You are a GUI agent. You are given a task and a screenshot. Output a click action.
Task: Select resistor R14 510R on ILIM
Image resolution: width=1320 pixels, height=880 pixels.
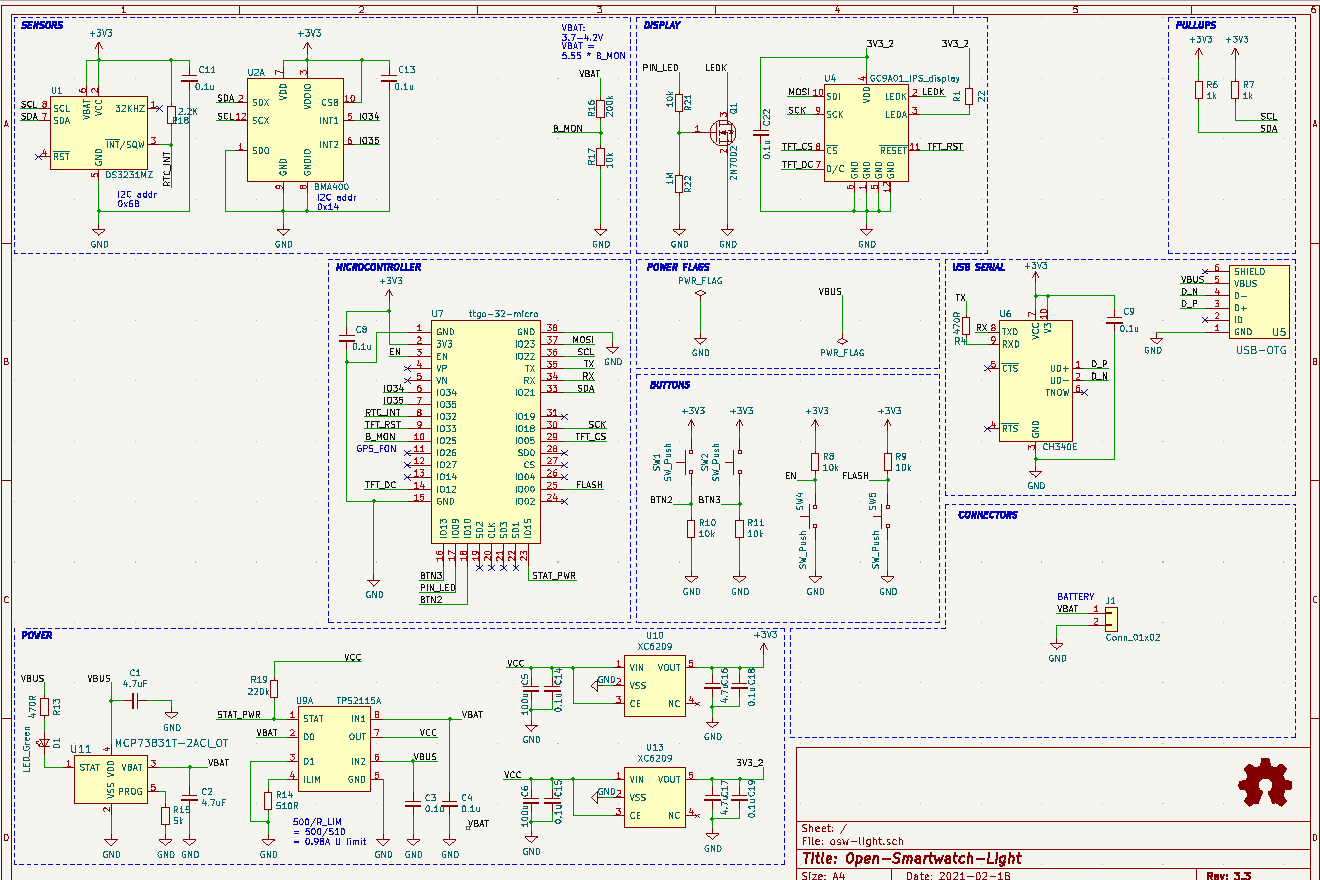[268, 800]
